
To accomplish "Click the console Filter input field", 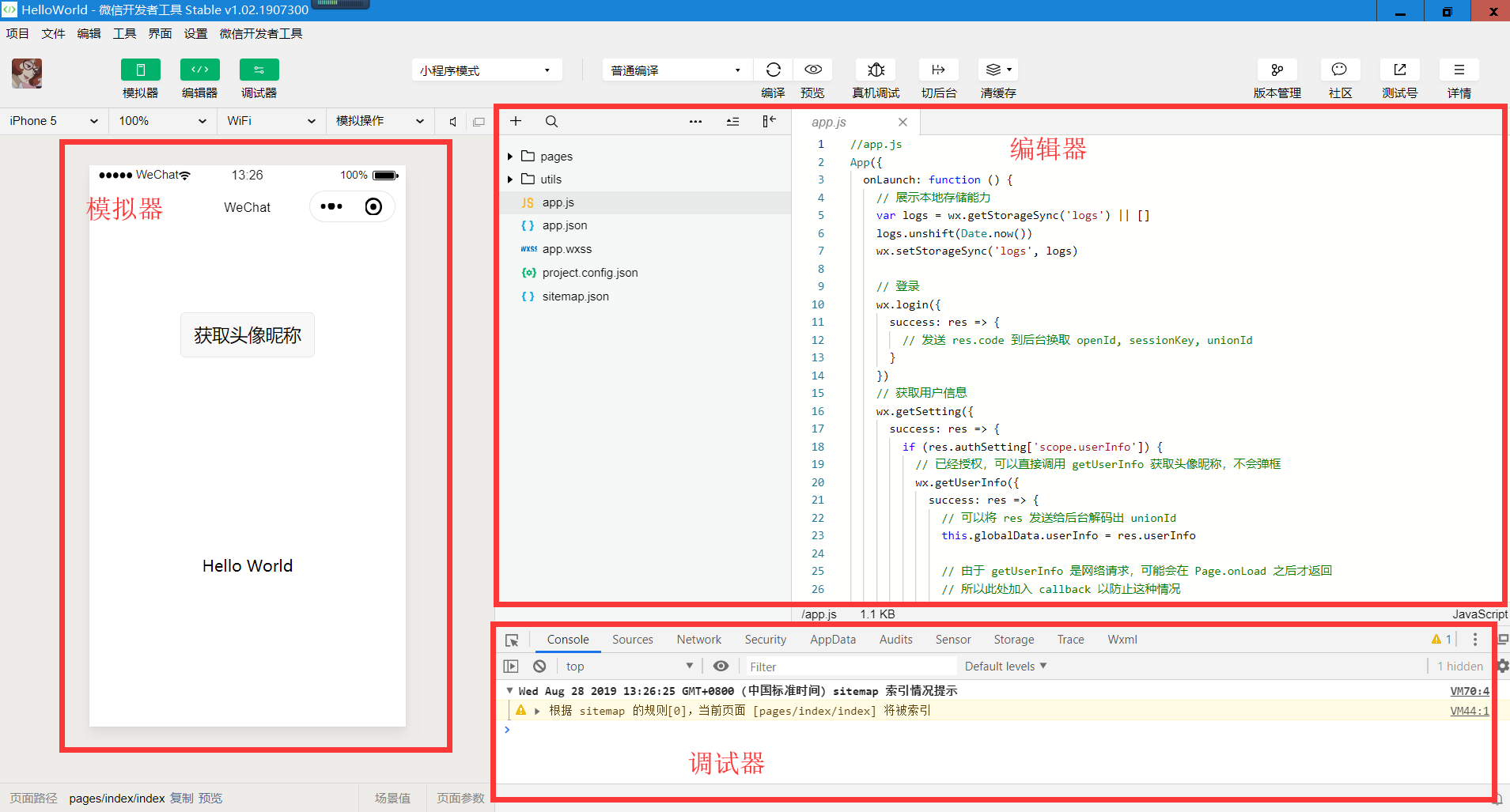I will 850,667.
